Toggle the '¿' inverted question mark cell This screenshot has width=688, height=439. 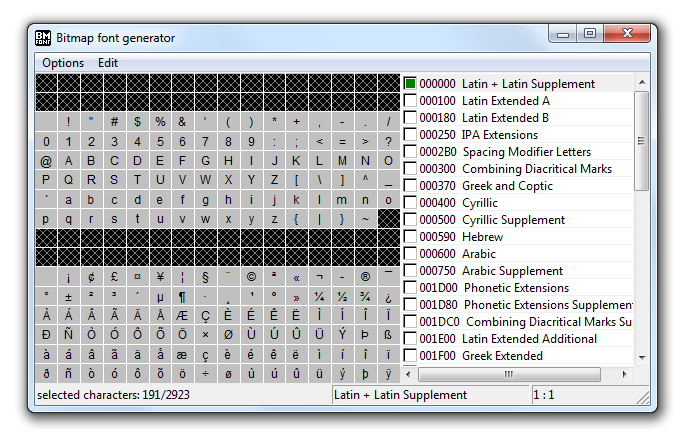(388, 297)
